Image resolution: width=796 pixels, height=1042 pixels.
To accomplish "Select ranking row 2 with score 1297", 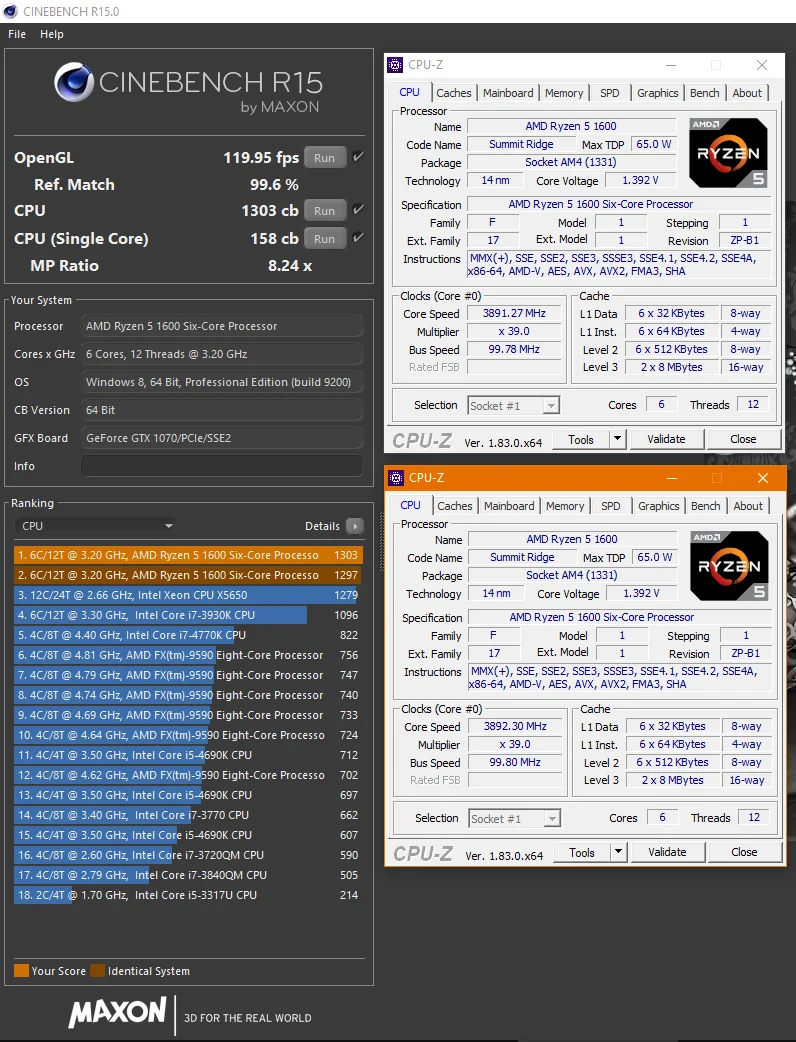I will [x=188, y=575].
